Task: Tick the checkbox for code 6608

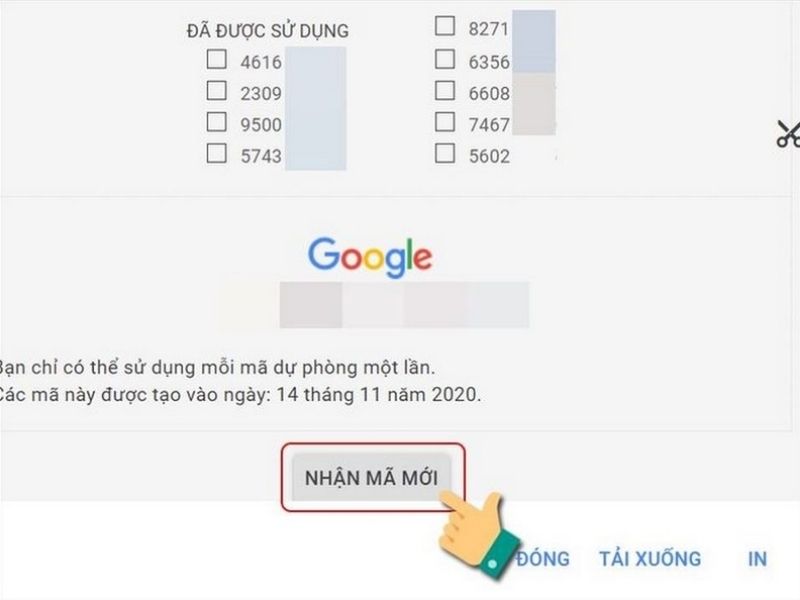Action: point(445,91)
